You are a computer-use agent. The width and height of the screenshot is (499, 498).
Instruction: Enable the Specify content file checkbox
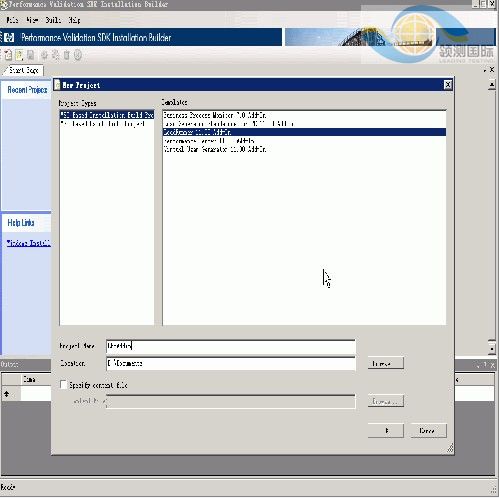pos(63,385)
